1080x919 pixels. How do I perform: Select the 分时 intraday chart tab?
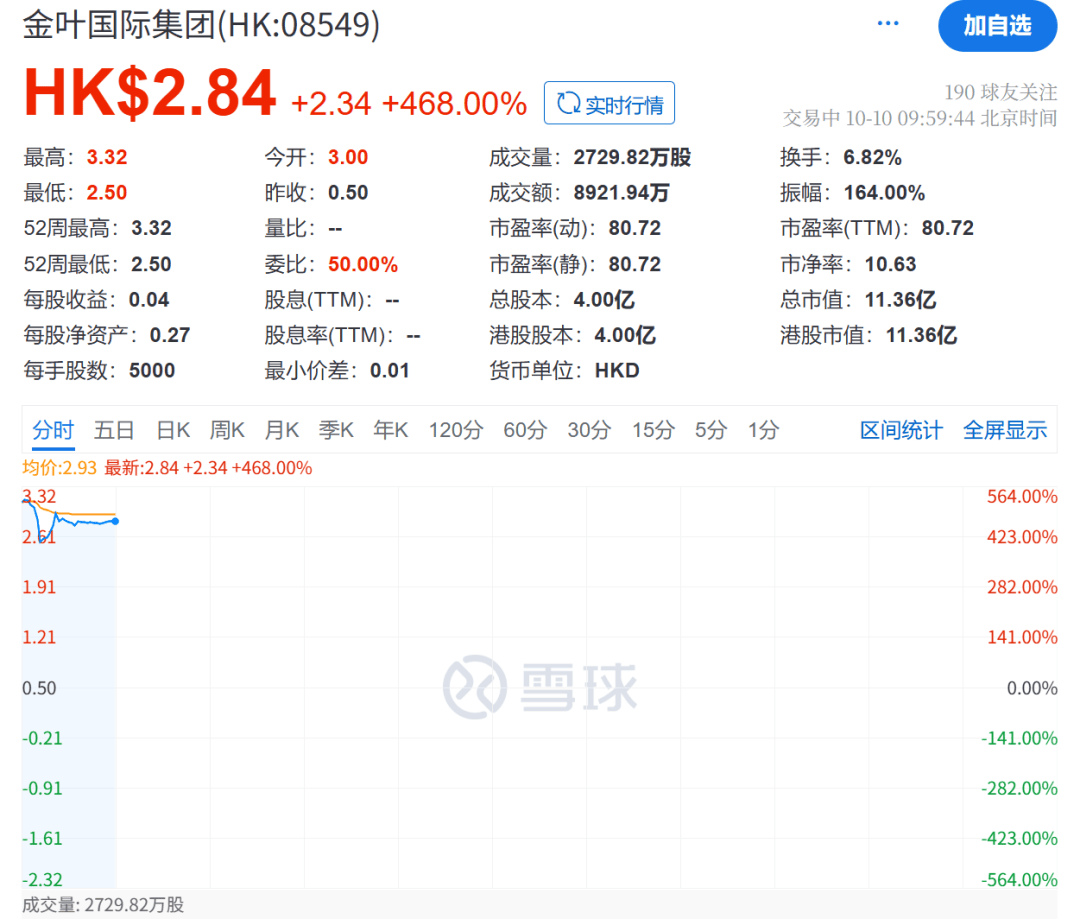coord(52,429)
